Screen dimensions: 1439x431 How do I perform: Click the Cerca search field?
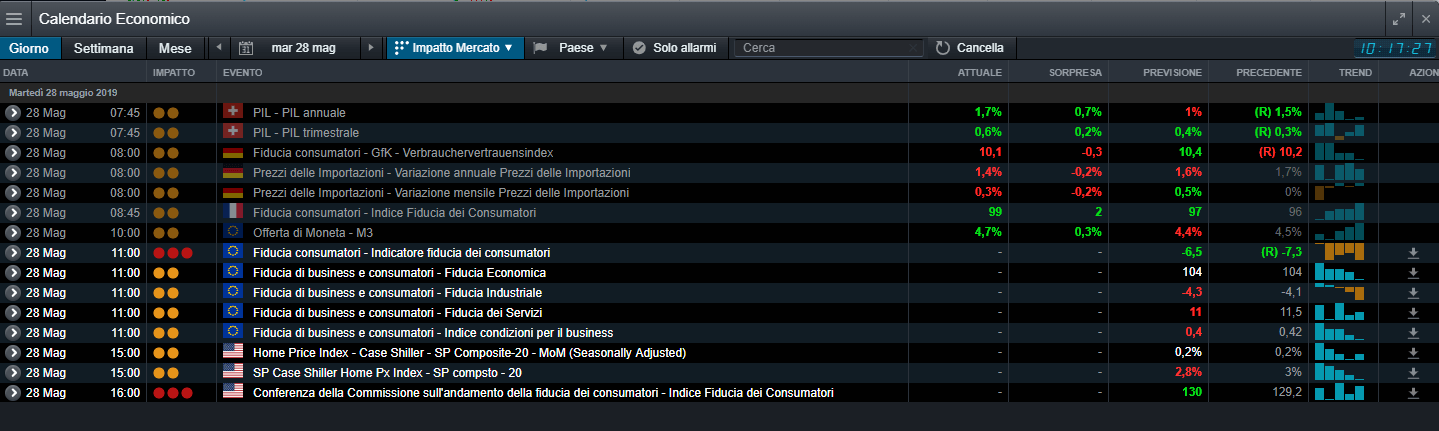coord(828,47)
